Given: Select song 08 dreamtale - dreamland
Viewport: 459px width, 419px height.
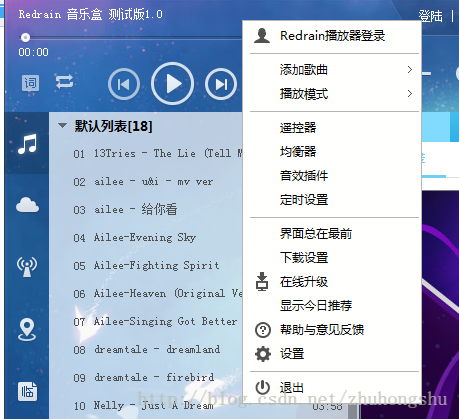Looking at the screenshot, I should click(146, 350).
